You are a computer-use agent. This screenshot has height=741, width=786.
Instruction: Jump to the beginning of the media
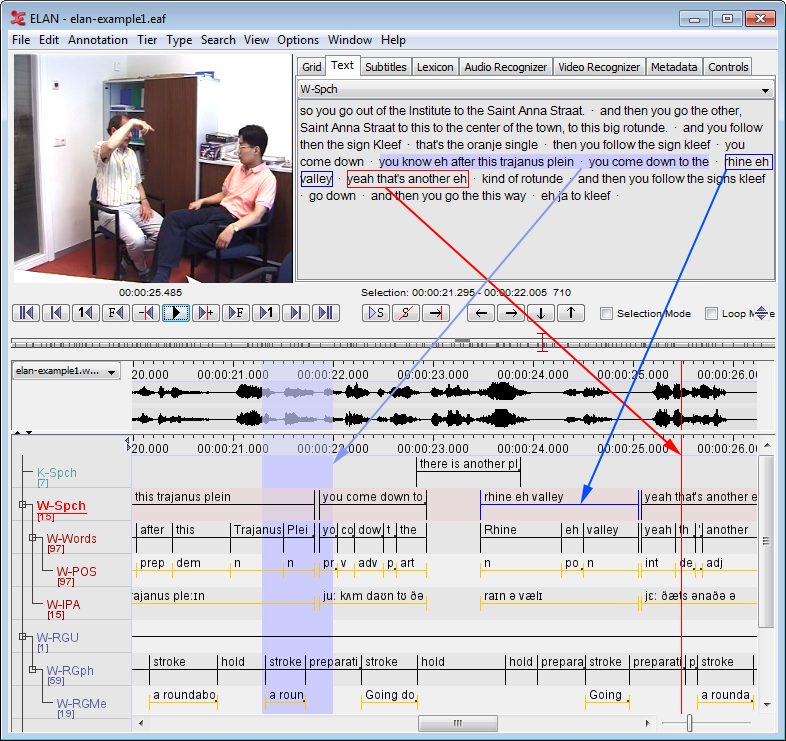tap(26, 313)
